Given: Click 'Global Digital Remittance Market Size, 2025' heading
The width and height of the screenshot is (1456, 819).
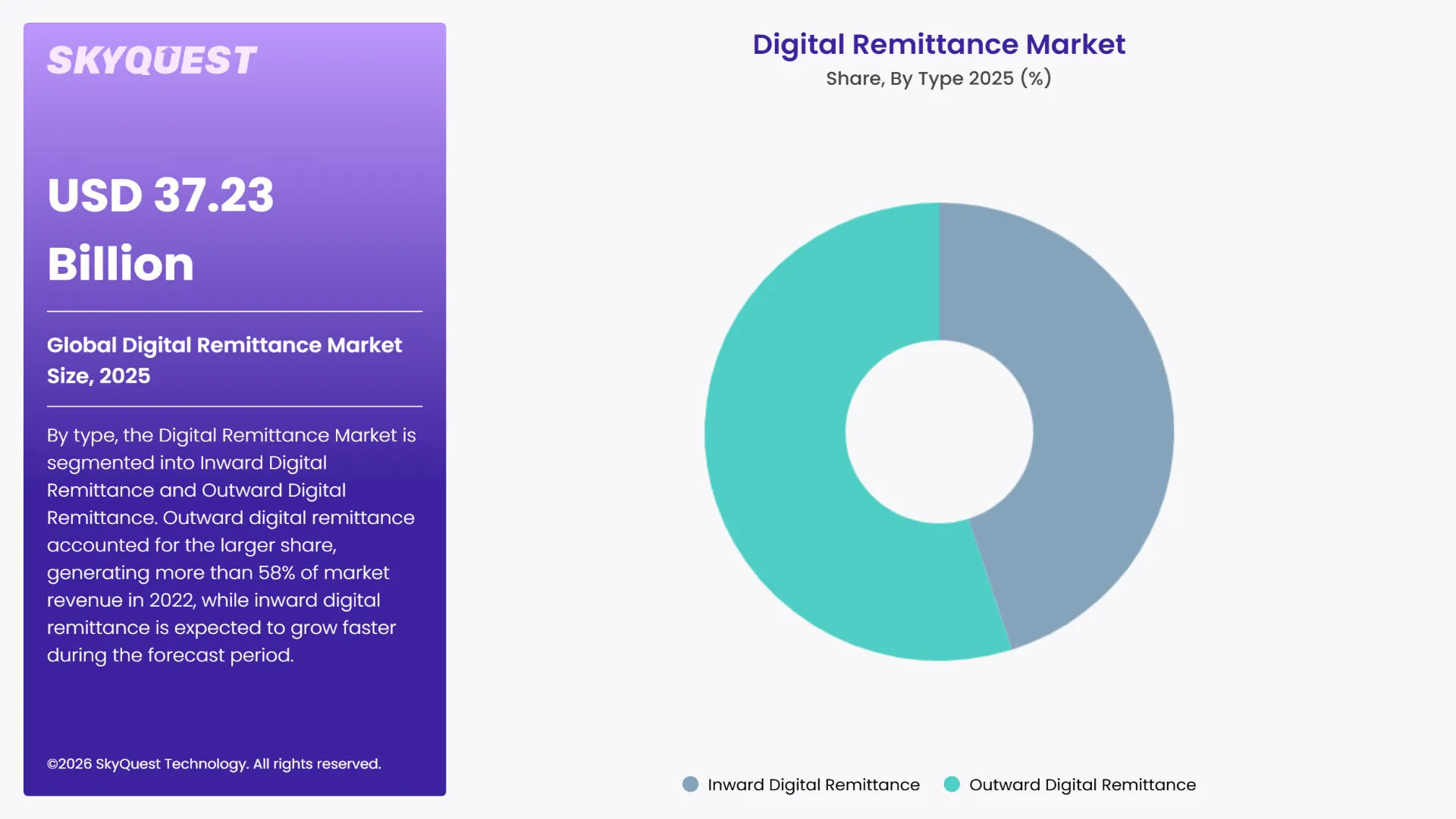Looking at the screenshot, I should [224, 360].
